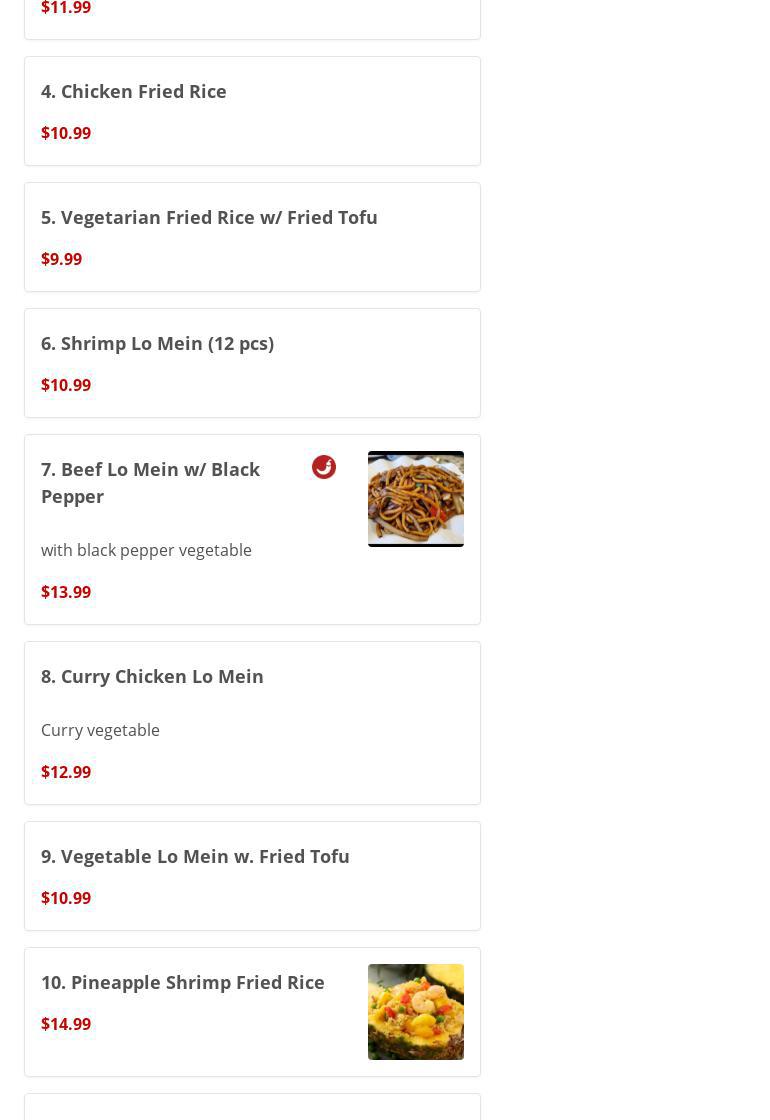
Task: Click the $10.99 price under Shrimp Lo Mein
Action: (x=66, y=385)
